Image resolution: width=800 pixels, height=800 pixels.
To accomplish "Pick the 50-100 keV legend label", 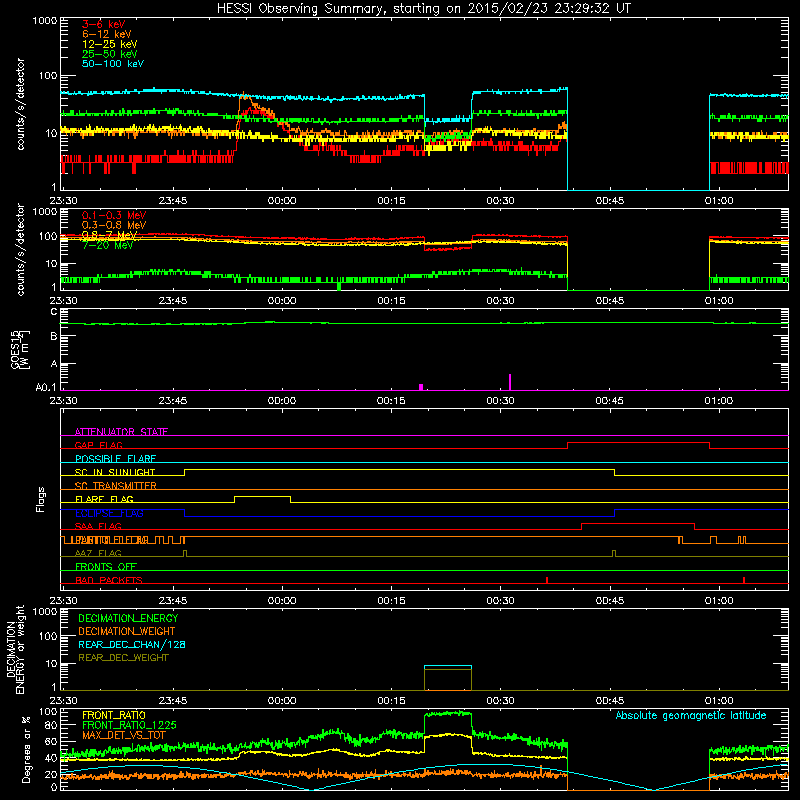I will pyautogui.click(x=113, y=64).
